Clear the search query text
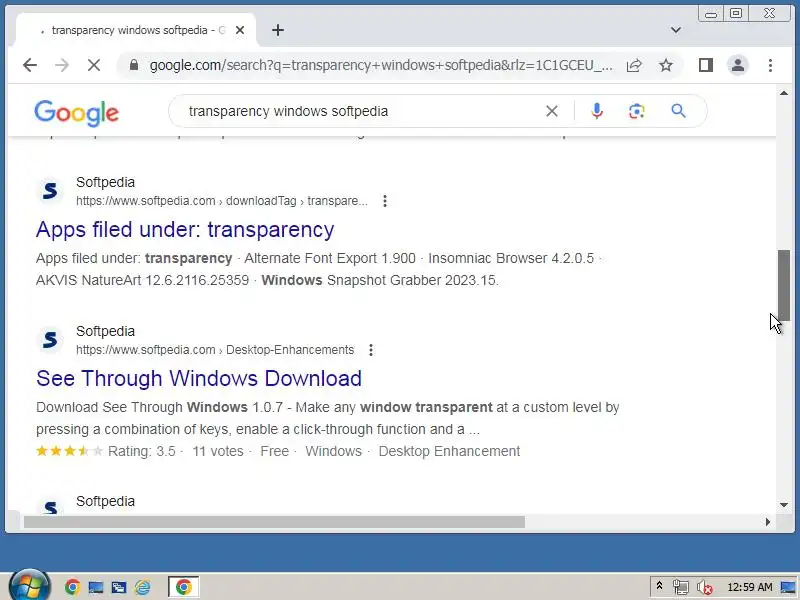 [552, 111]
